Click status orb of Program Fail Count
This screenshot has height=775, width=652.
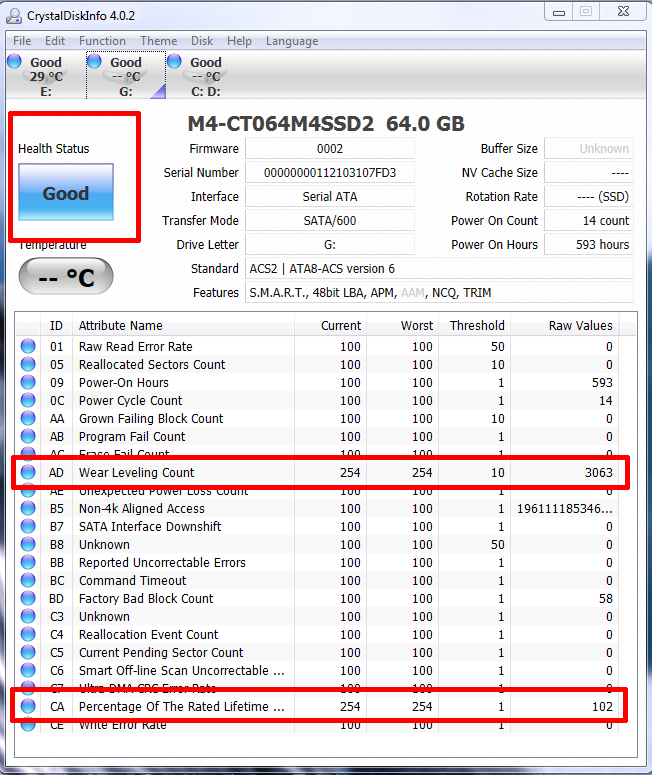pos(28,436)
